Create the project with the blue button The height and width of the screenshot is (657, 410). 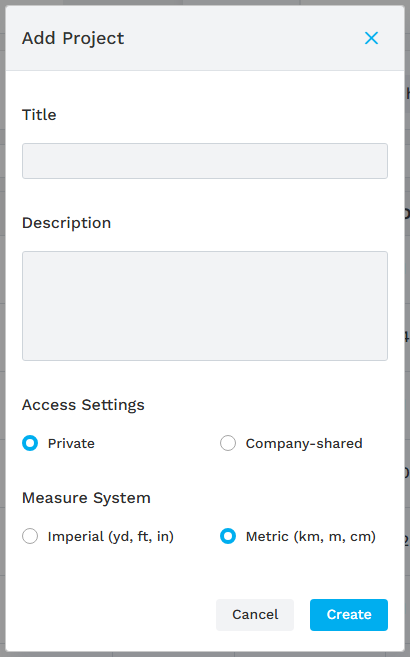click(349, 615)
